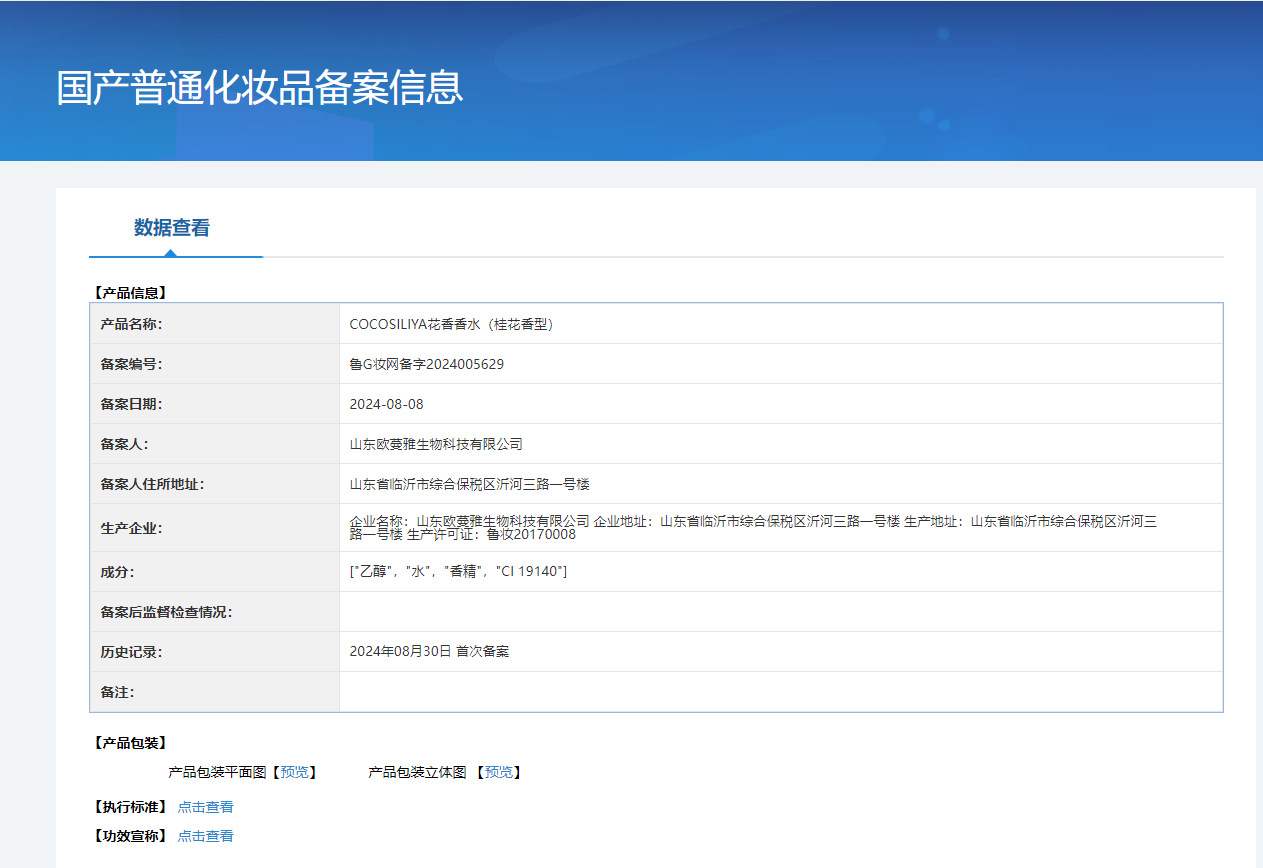This screenshot has width=1263, height=868.
Task: Click the 国产普通化妆品备案信息 page heading
Action: point(260,88)
